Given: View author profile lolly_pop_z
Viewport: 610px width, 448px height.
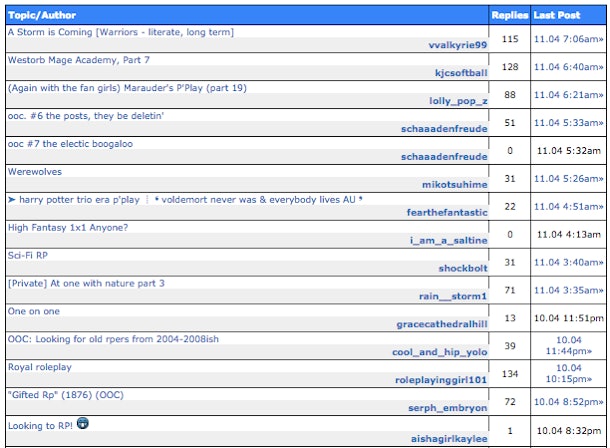Looking at the screenshot, I should (458, 101).
